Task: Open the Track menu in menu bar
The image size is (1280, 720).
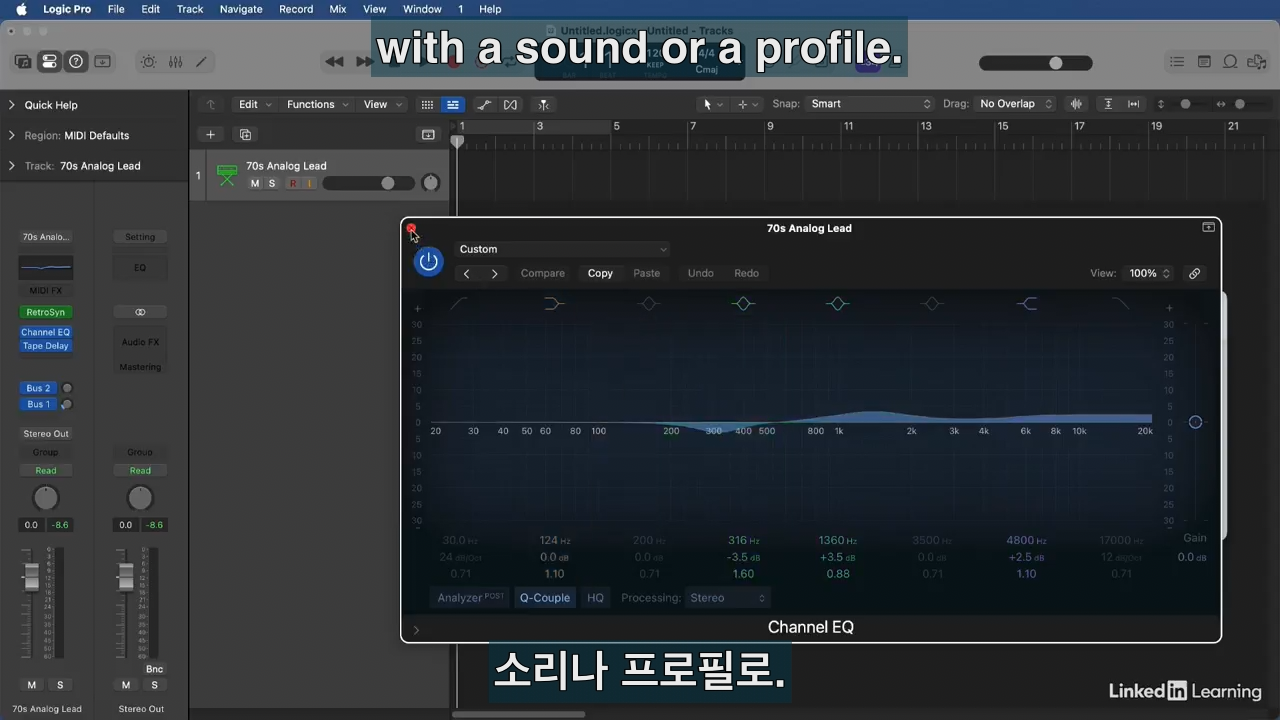Action: [x=190, y=9]
